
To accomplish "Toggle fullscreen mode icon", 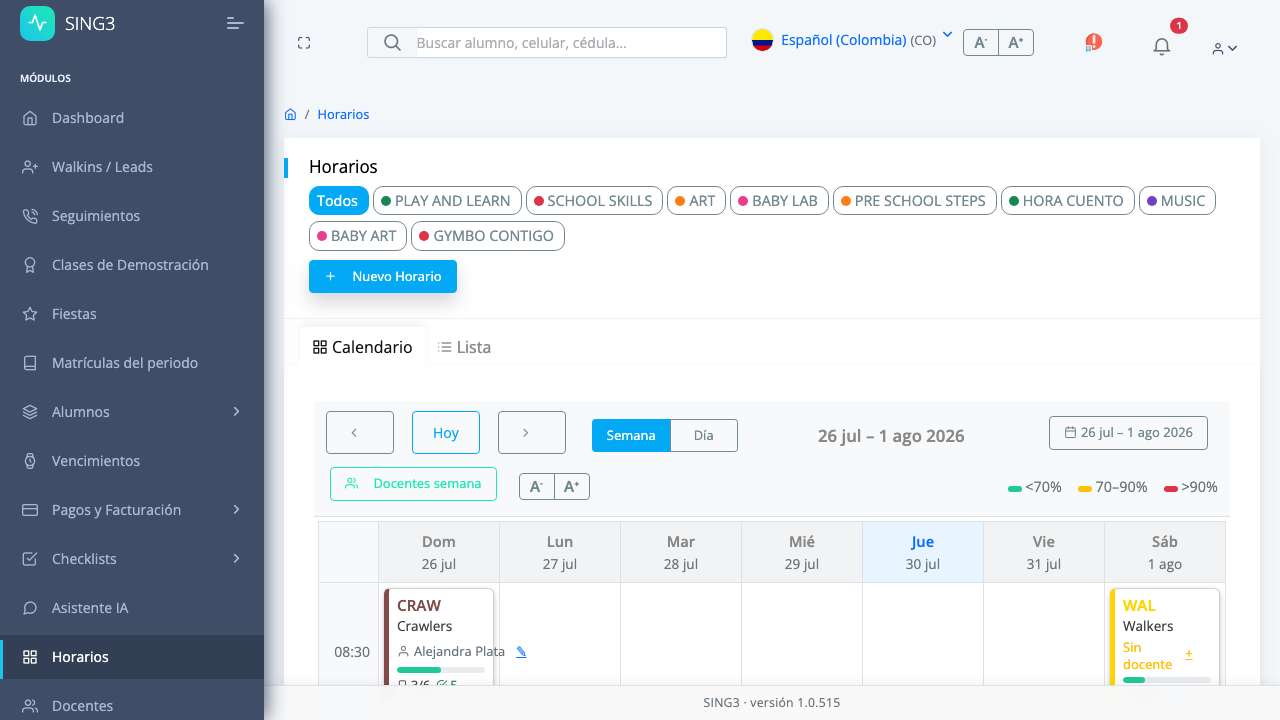I will coord(304,43).
